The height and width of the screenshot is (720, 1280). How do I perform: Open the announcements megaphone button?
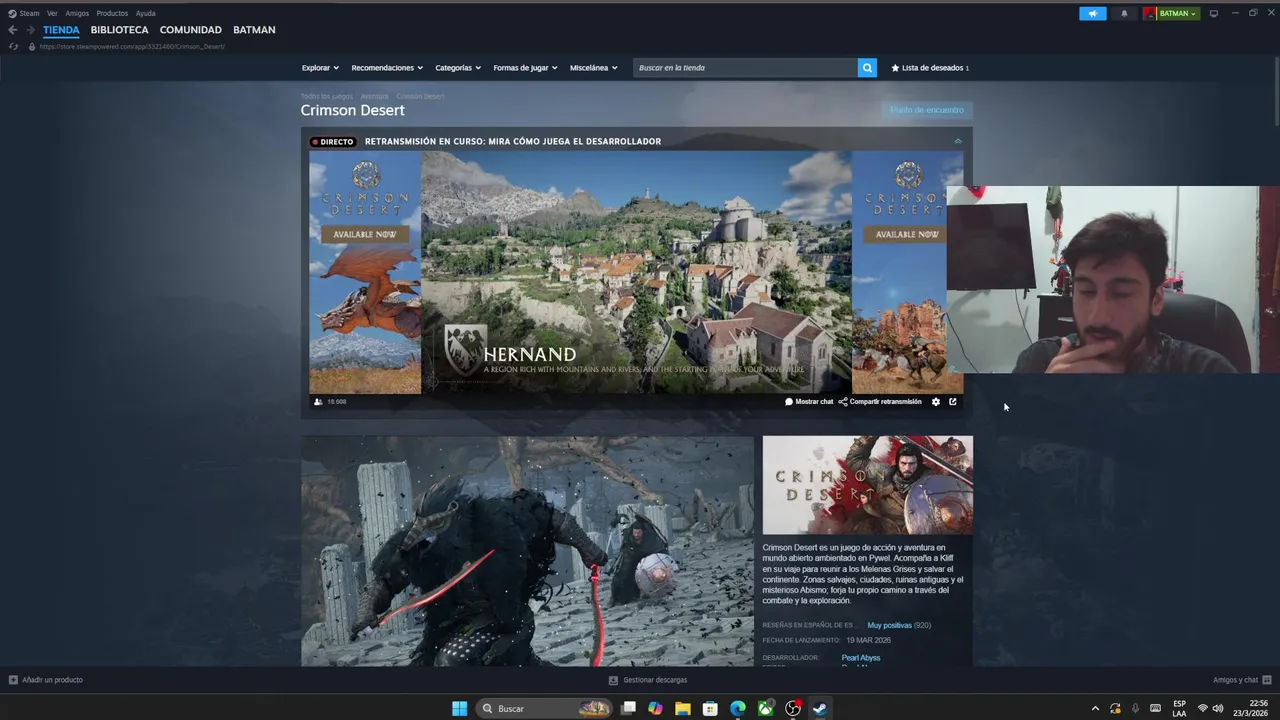click(x=1093, y=13)
